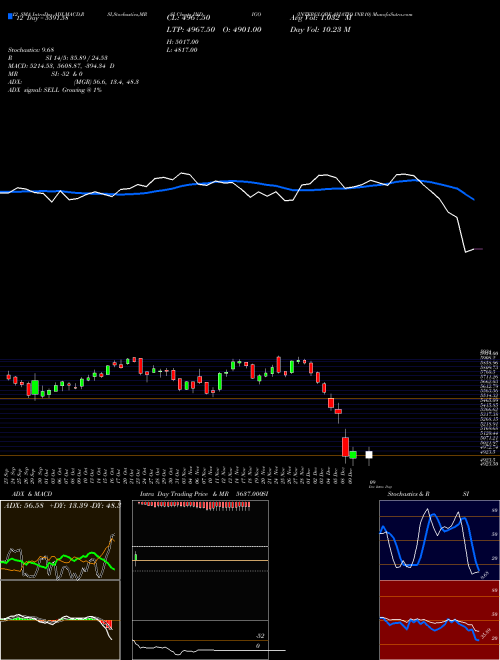Click the green candlestick beside the big red candle
The height and width of the screenshot is (660, 500).
353,455
